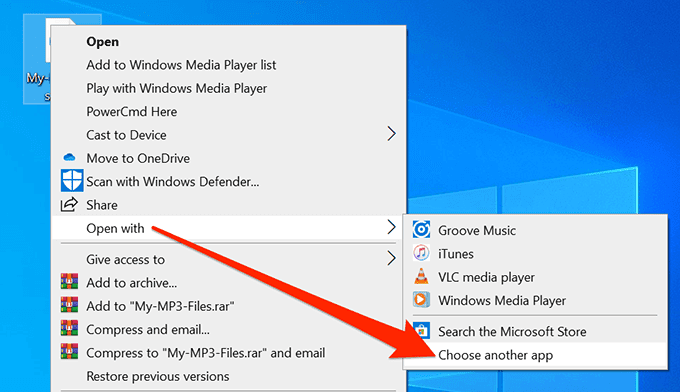The height and width of the screenshot is (392, 680).
Task: Choose Compress to "My-MP3-Files.rar" and email
Action: click(206, 353)
